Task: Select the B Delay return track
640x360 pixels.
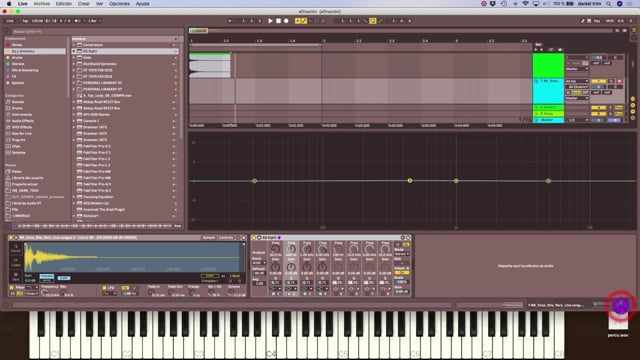Action: tap(548, 114)
